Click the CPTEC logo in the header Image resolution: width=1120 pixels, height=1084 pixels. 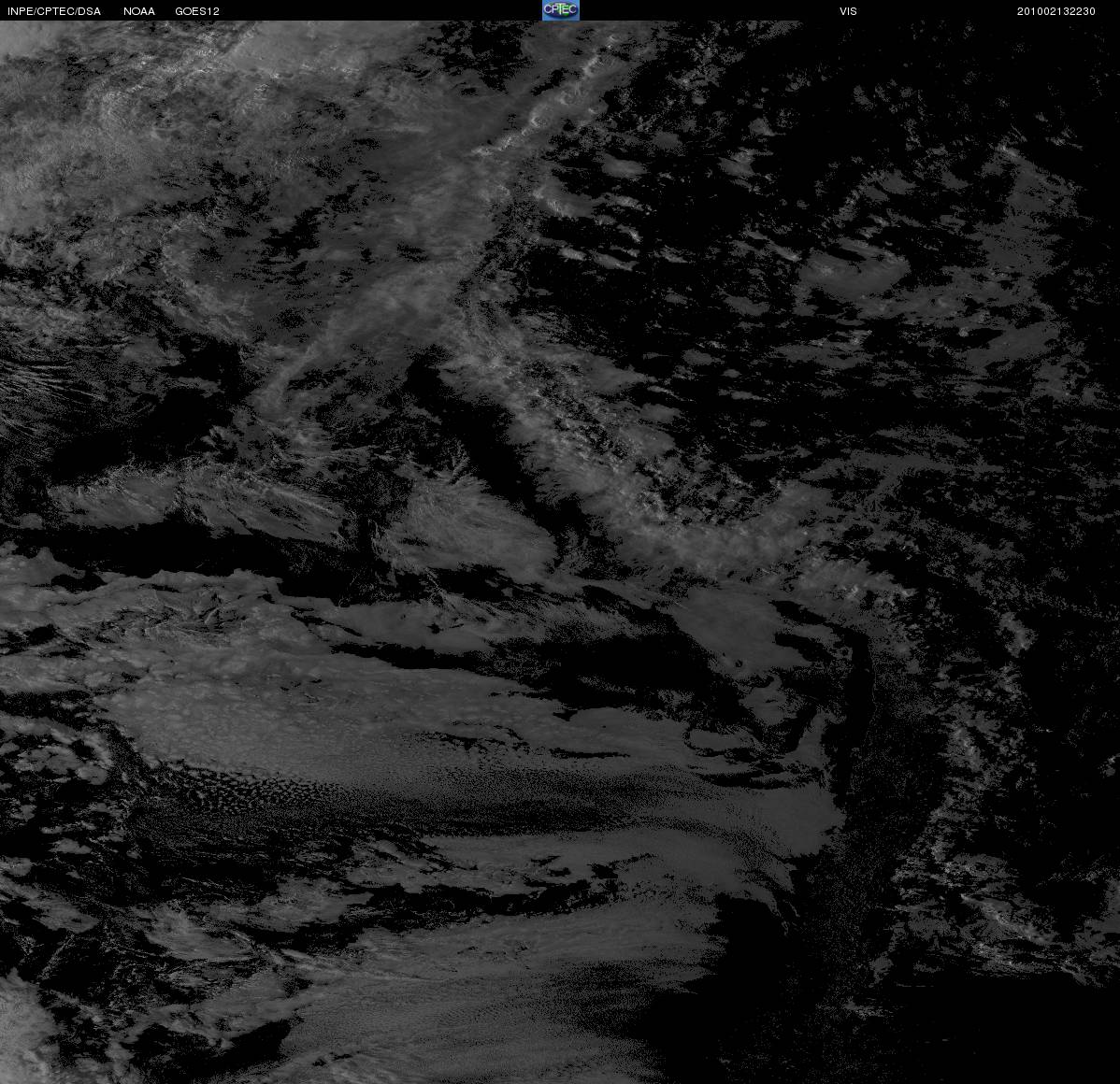[x=561, y=10]
